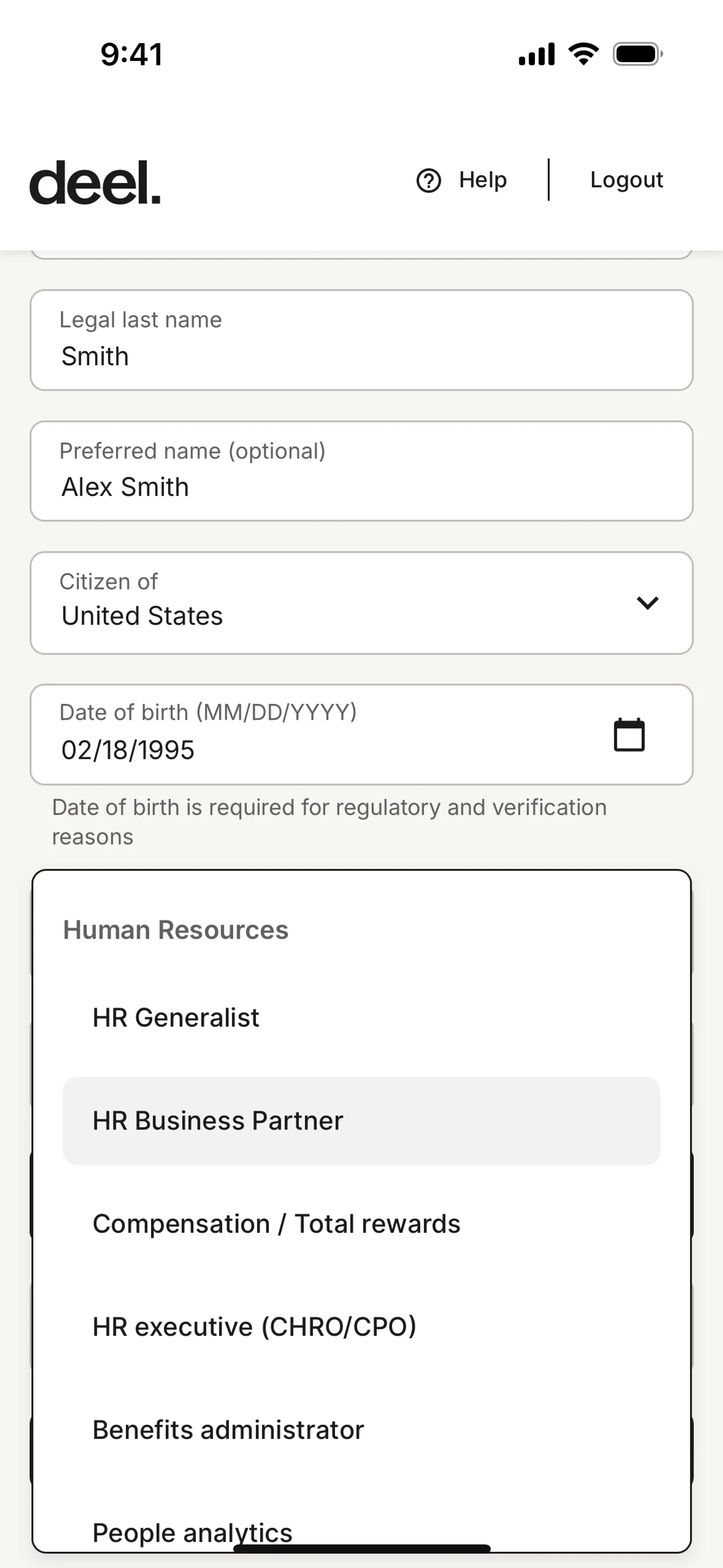This screenshot has height=1568, width=723.
Task: Pick Compensation / Total rewards option
Action: pyautogui.click(x=276, y=1224)
